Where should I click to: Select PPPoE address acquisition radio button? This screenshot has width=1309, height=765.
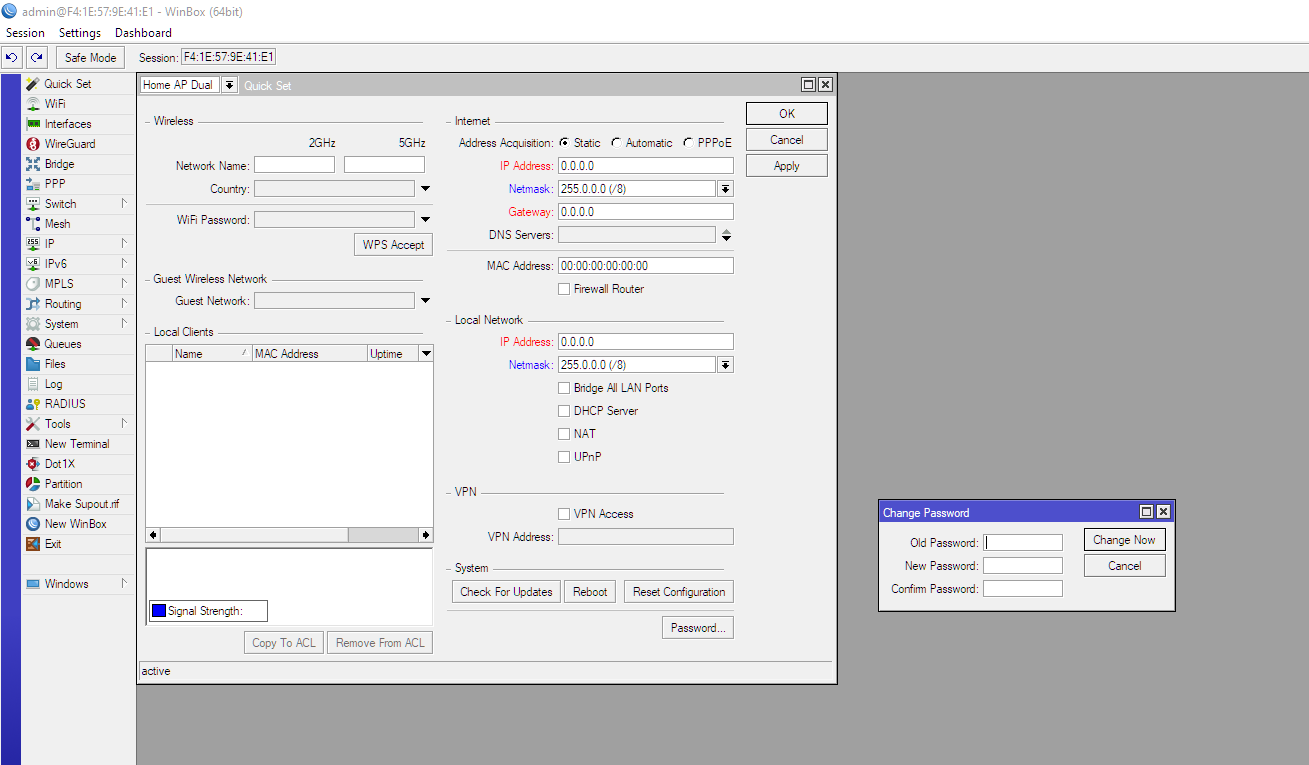(688, 143)
